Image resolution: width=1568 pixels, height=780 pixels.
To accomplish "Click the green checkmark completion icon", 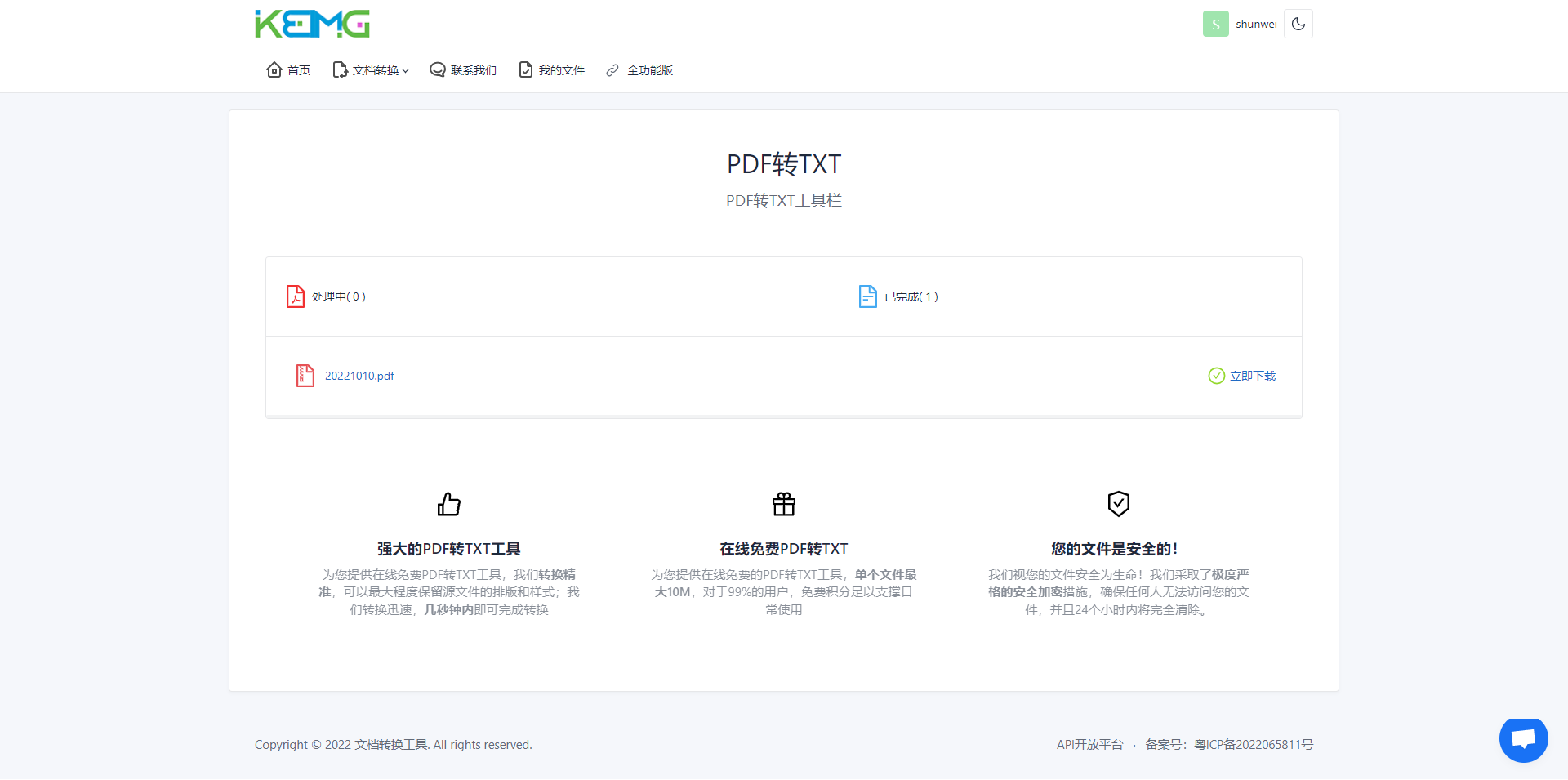I will pos(1216,376).
